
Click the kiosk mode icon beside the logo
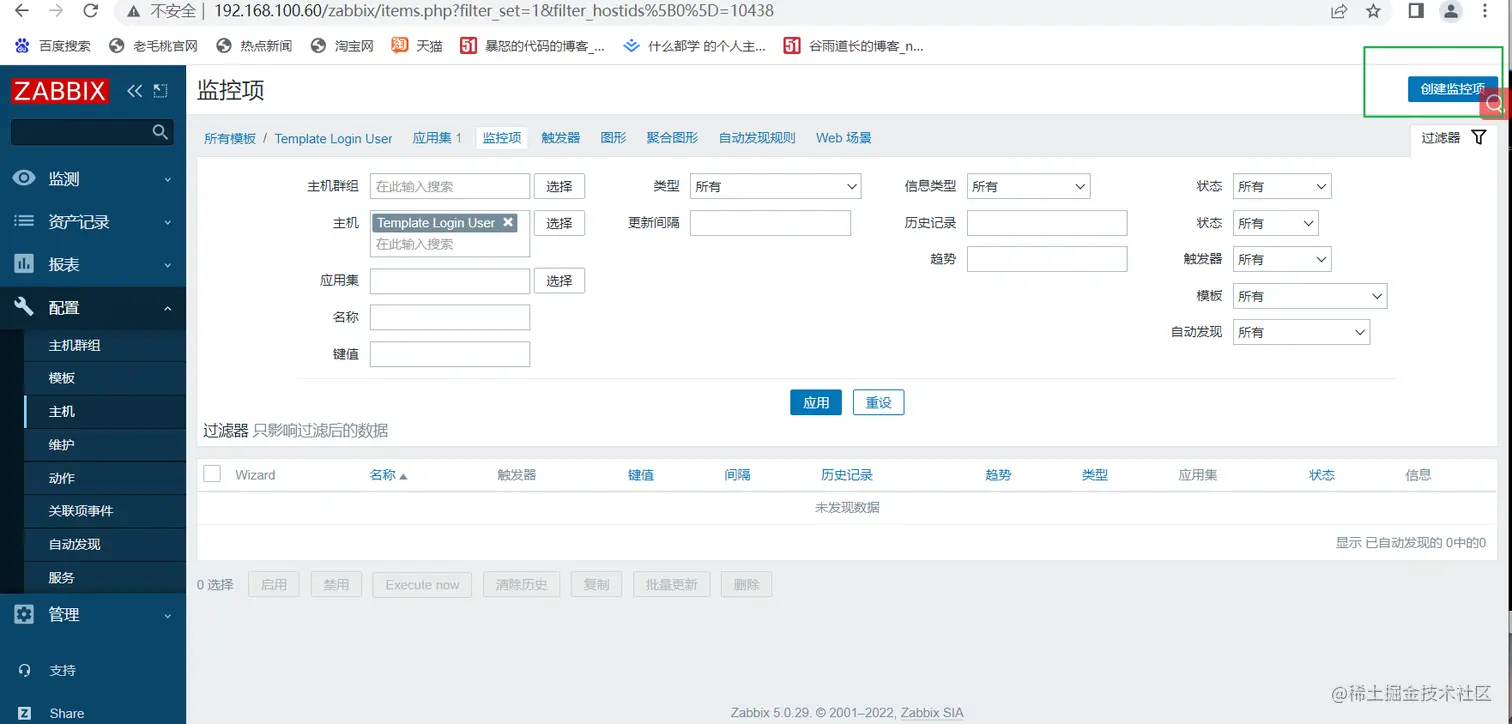click(x=160, y=91)
